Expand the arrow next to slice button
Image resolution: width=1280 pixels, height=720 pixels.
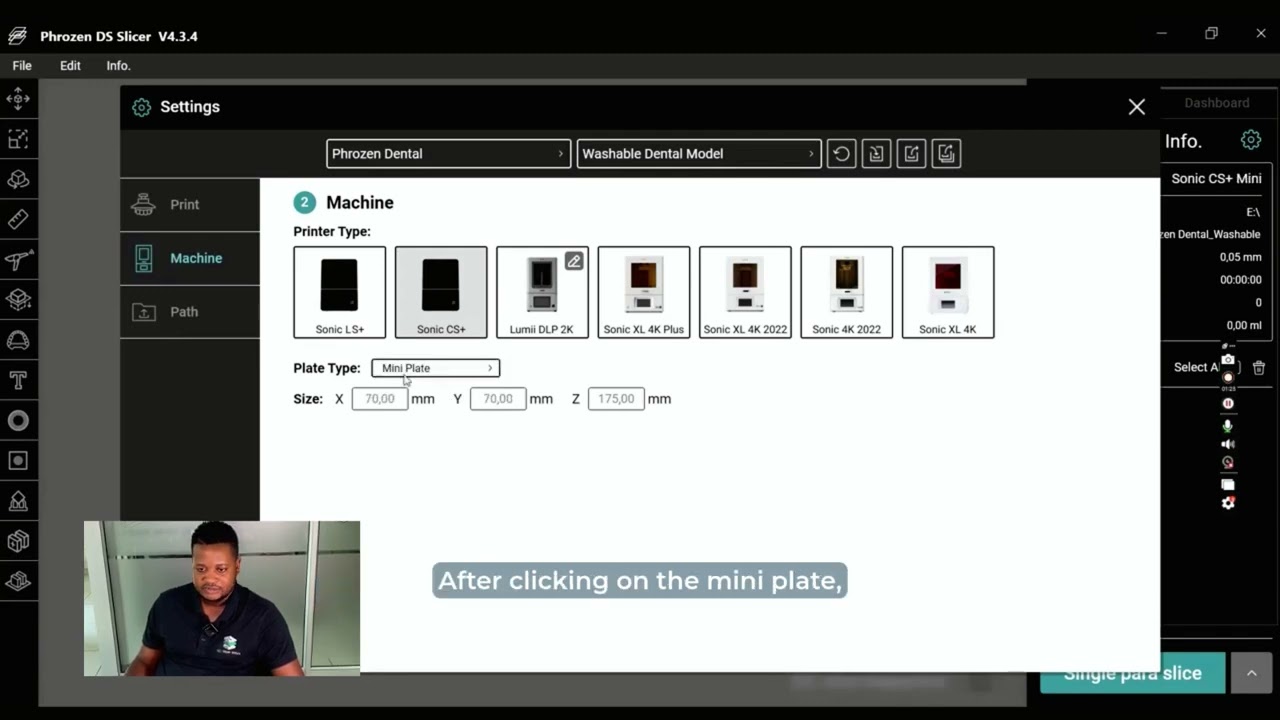tap(1251, 673)
